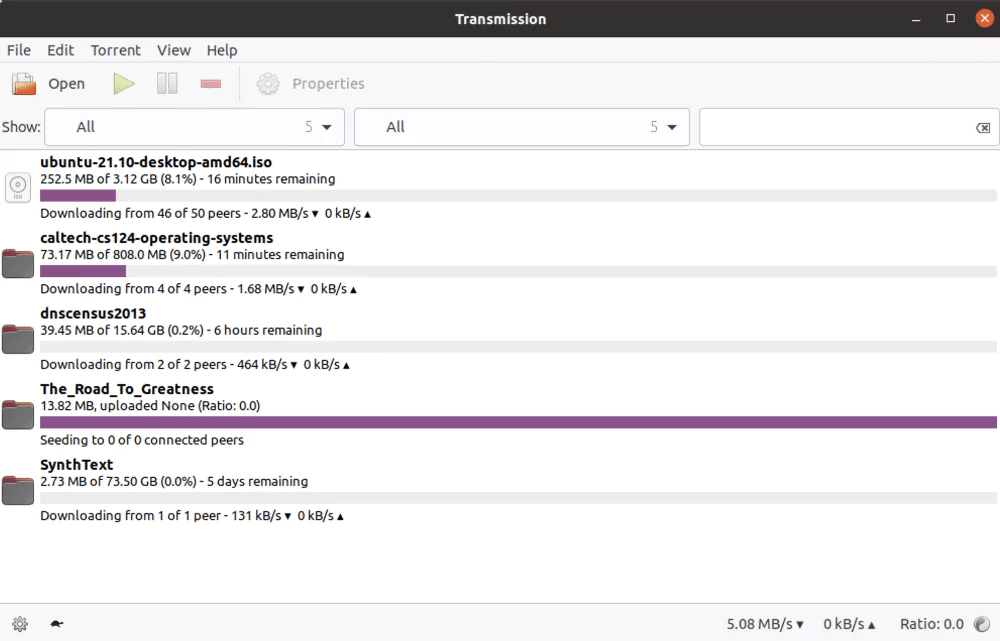This screenshot has width=1000, height=641.
Task: Open the Properties panel for the selected torrent
Action: click(310, 83)
